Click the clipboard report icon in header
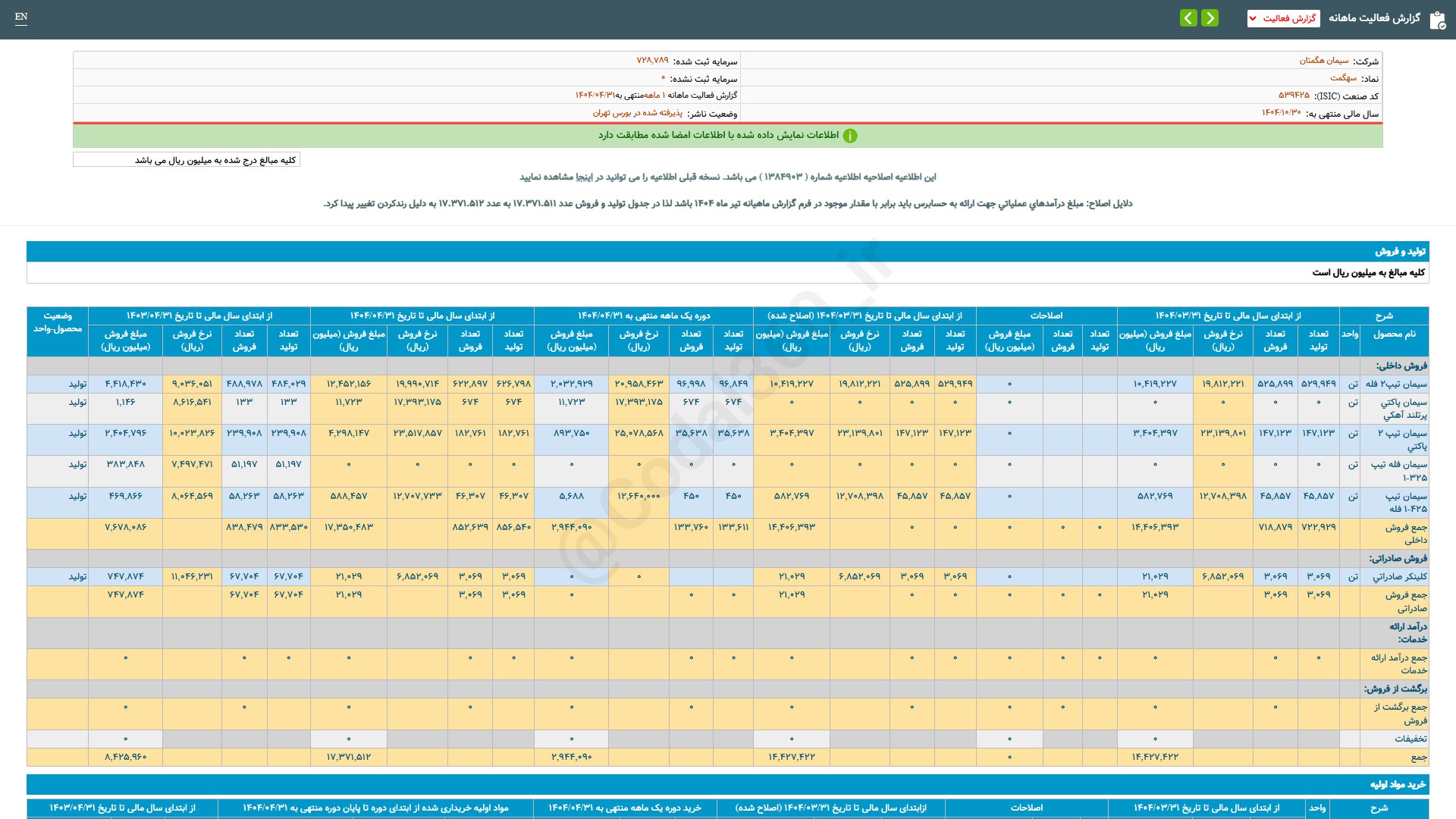The image size is (1456, 819). (1437, 20)
